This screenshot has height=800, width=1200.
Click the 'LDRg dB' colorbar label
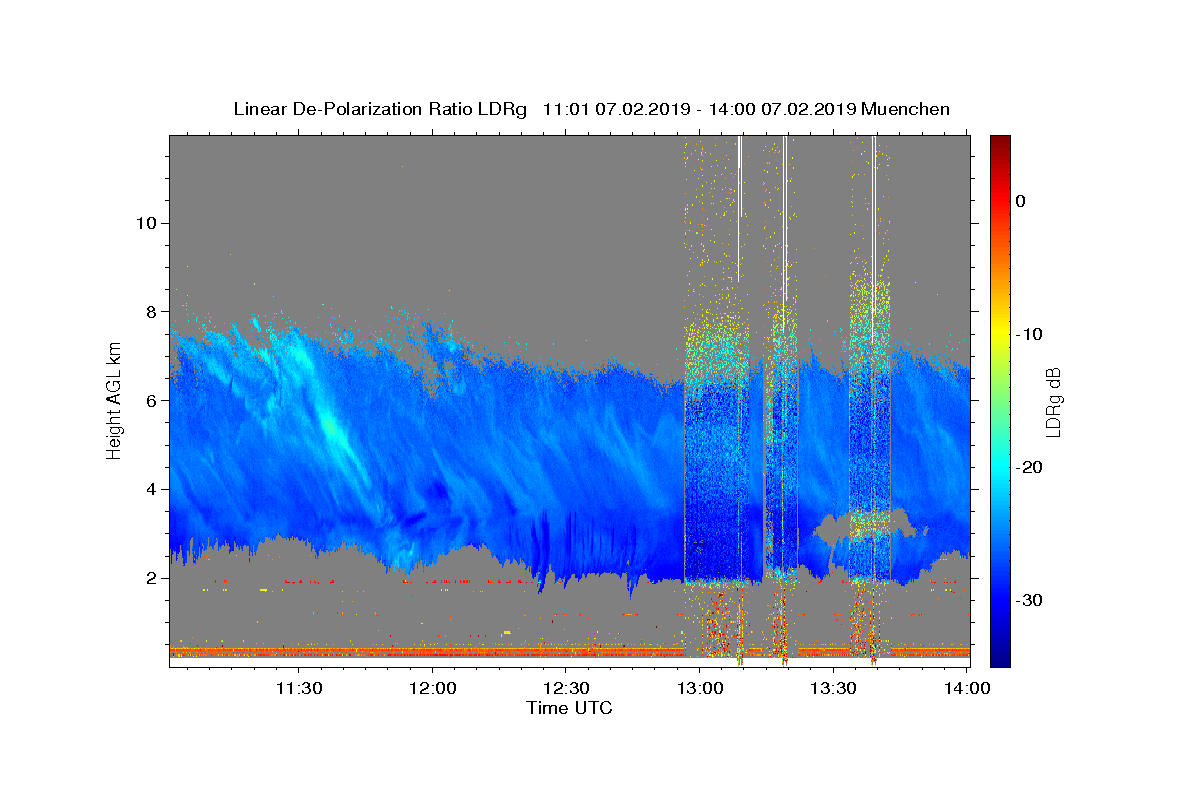coord(1053,401)
